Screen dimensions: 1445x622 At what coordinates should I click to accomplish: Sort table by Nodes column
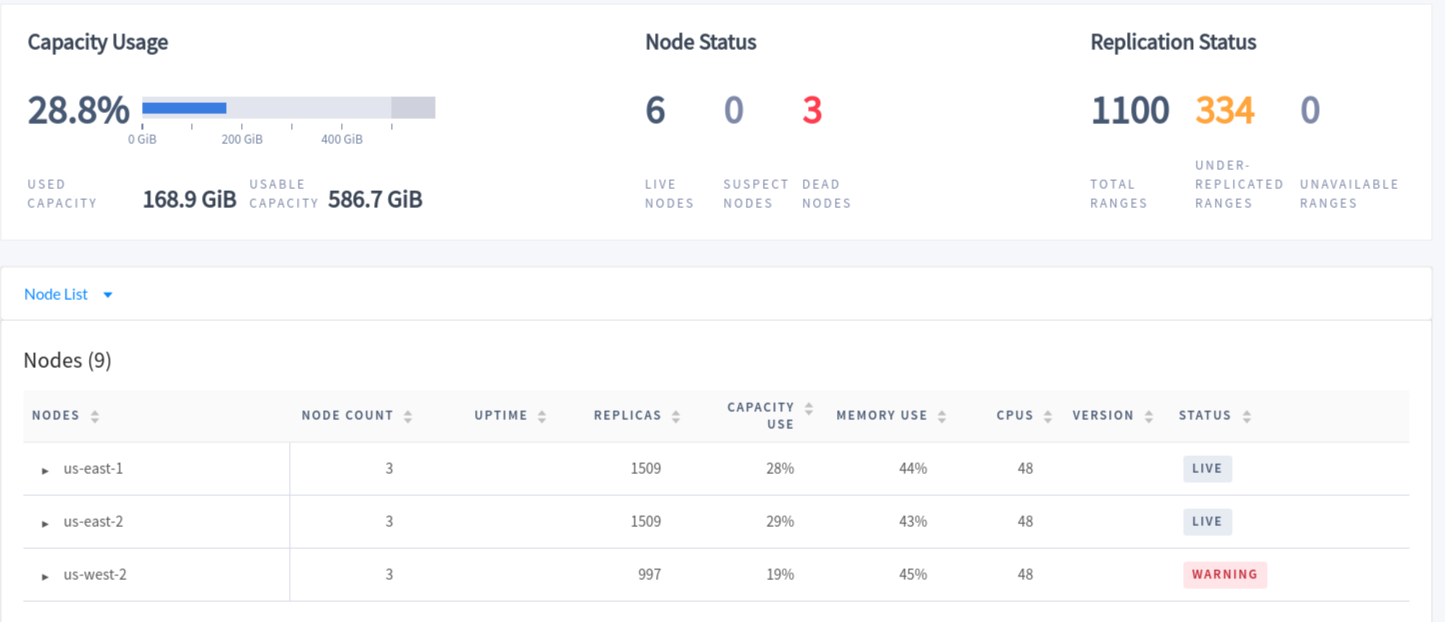click(x=95, y=416)
